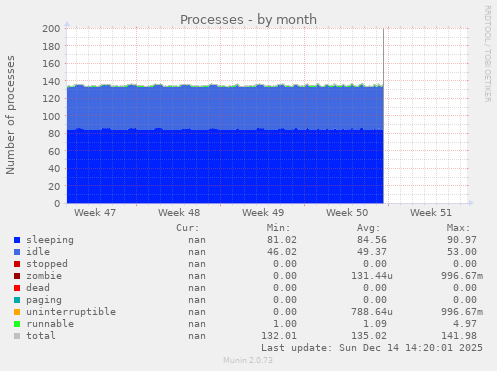This screenshot has width=497, height=371.
Task: Click the uninterruptible legend color swatch
Action: [x=17, y=312]
